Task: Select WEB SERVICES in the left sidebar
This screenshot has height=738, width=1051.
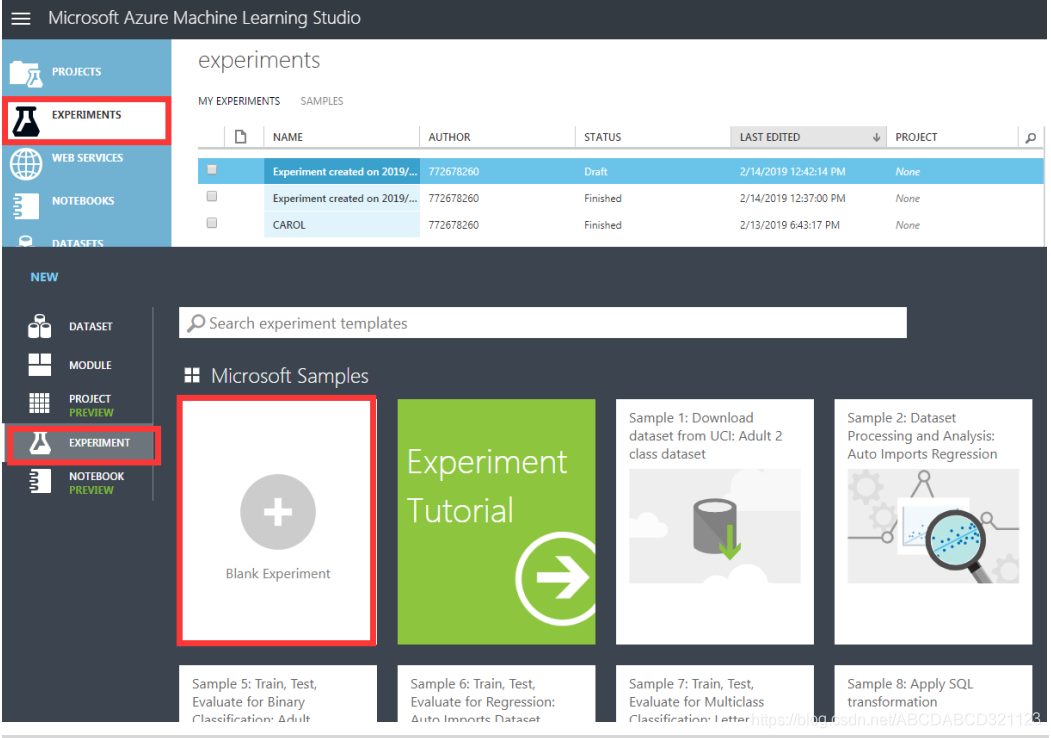Action: 87,158
